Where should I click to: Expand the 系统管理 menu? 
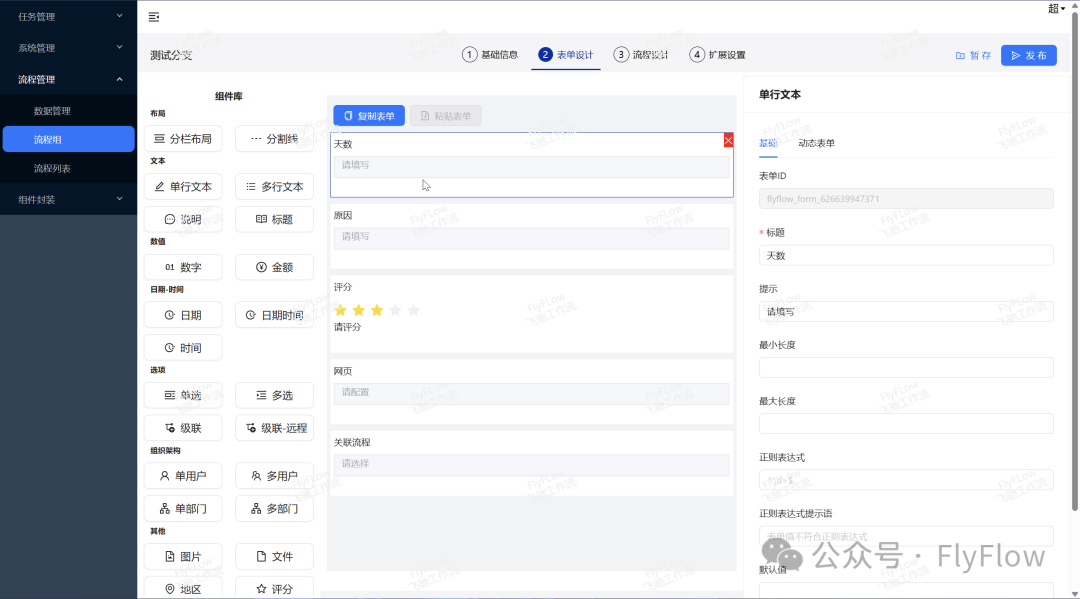pyautogui.click(x=68, y=48)
